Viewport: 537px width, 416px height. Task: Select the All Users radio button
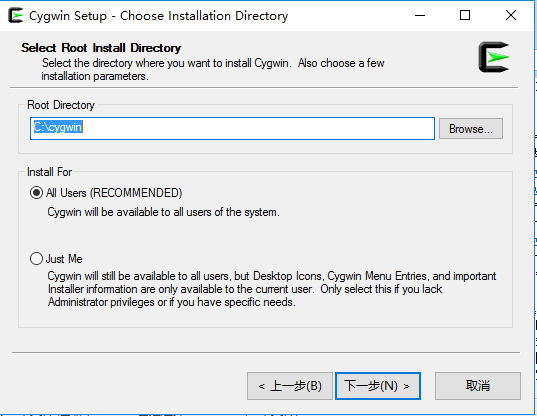pyautogui.click(x=36, y=193)
